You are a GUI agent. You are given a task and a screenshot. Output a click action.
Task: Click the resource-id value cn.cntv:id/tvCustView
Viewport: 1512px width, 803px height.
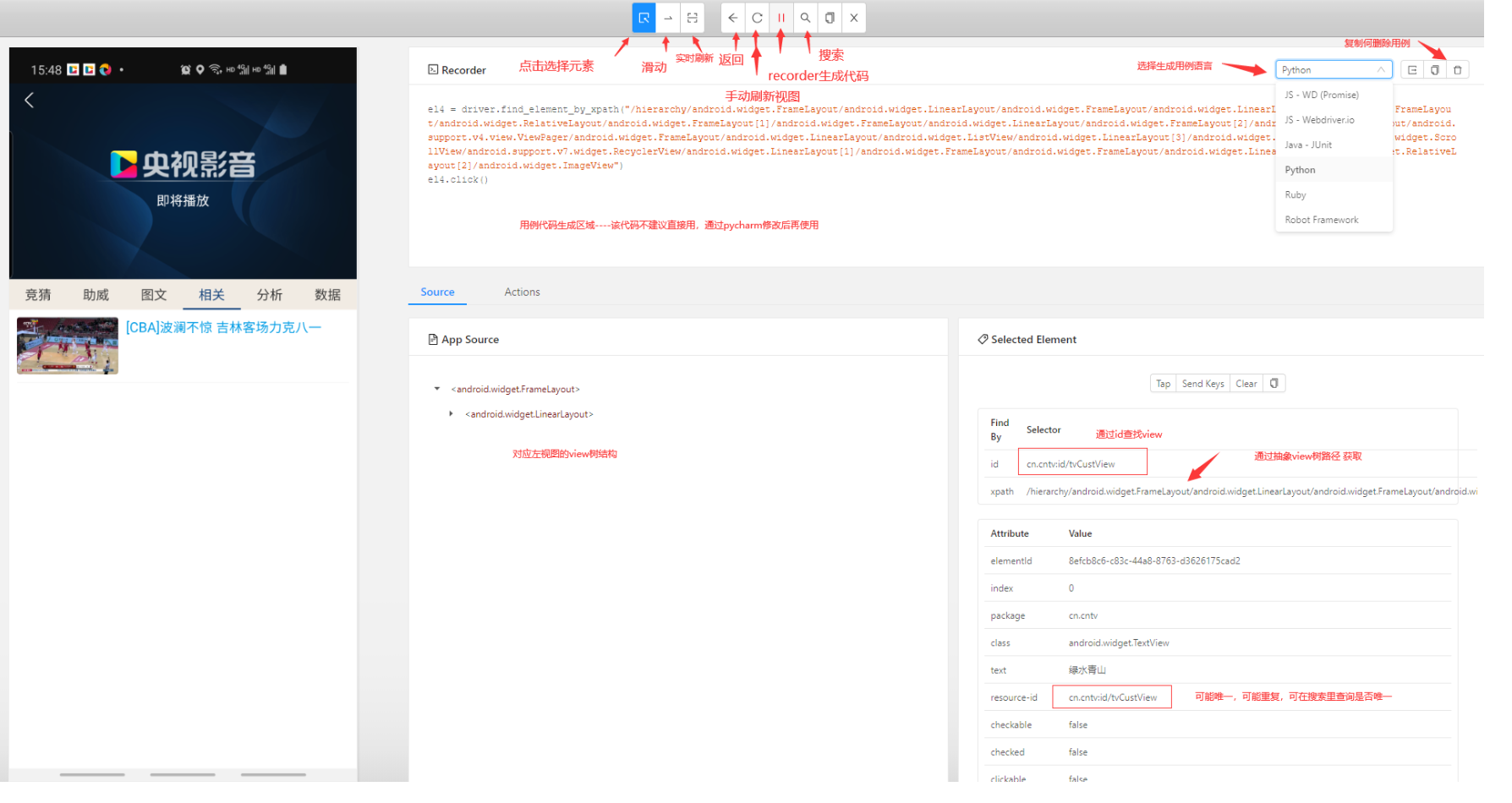click(1112, 697)
